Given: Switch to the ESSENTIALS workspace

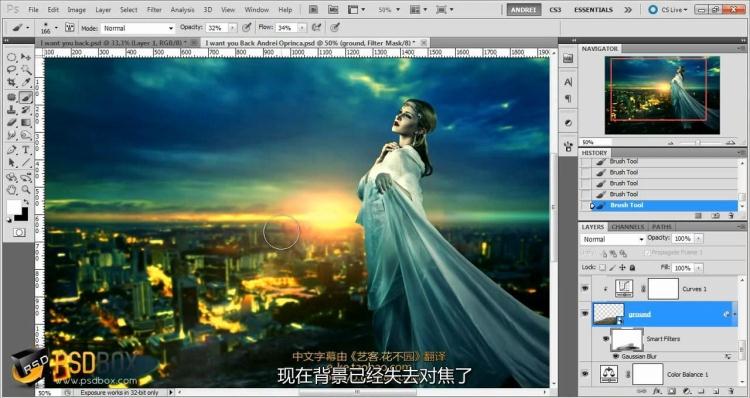Looking at the screenshot, I should point(593,10).
